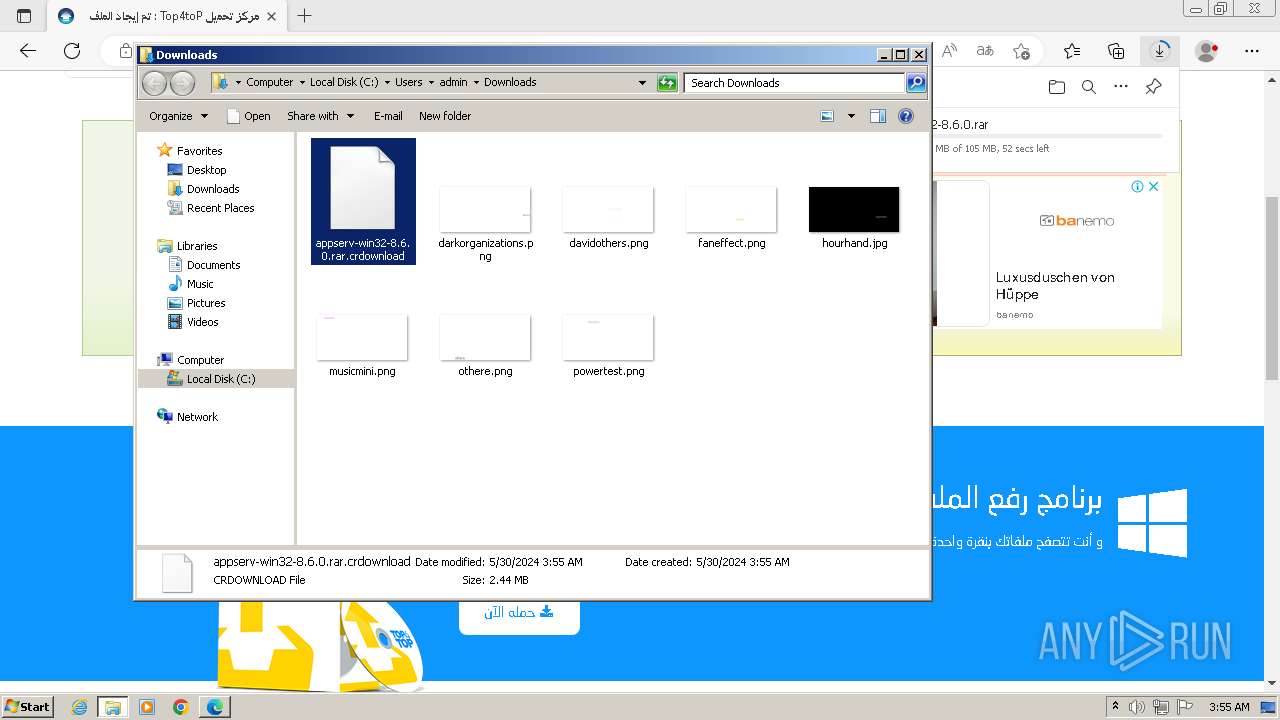Select Desktop under Favorites
This screenshot has height=720, width=1280.
tap(206, 170)
